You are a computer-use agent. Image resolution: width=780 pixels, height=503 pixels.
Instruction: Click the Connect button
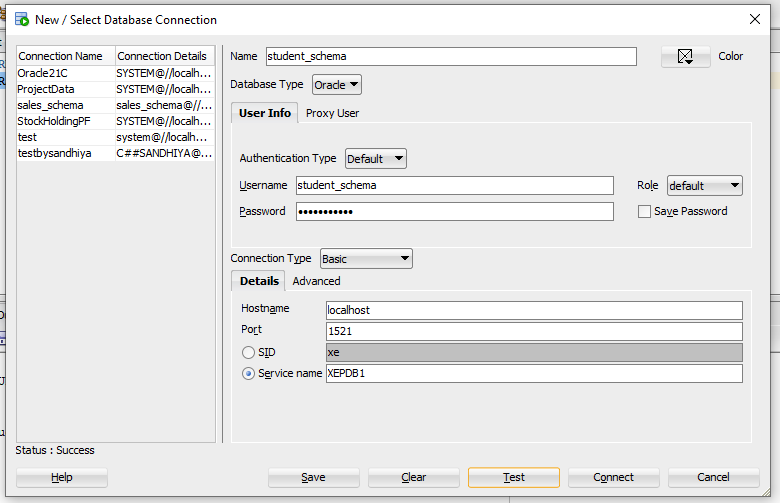[x=613, y=478]
